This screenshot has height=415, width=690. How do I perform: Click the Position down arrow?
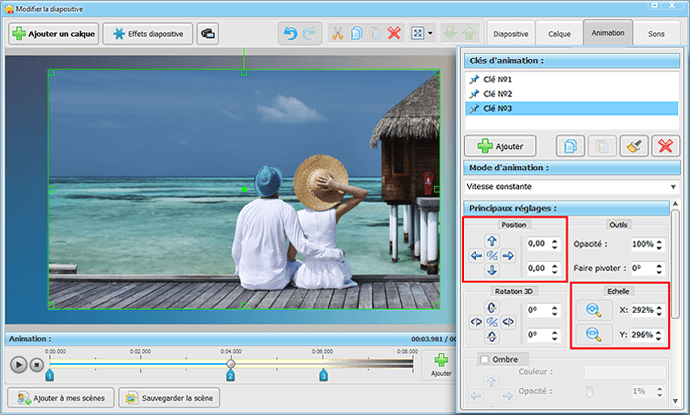click(492, 270)
